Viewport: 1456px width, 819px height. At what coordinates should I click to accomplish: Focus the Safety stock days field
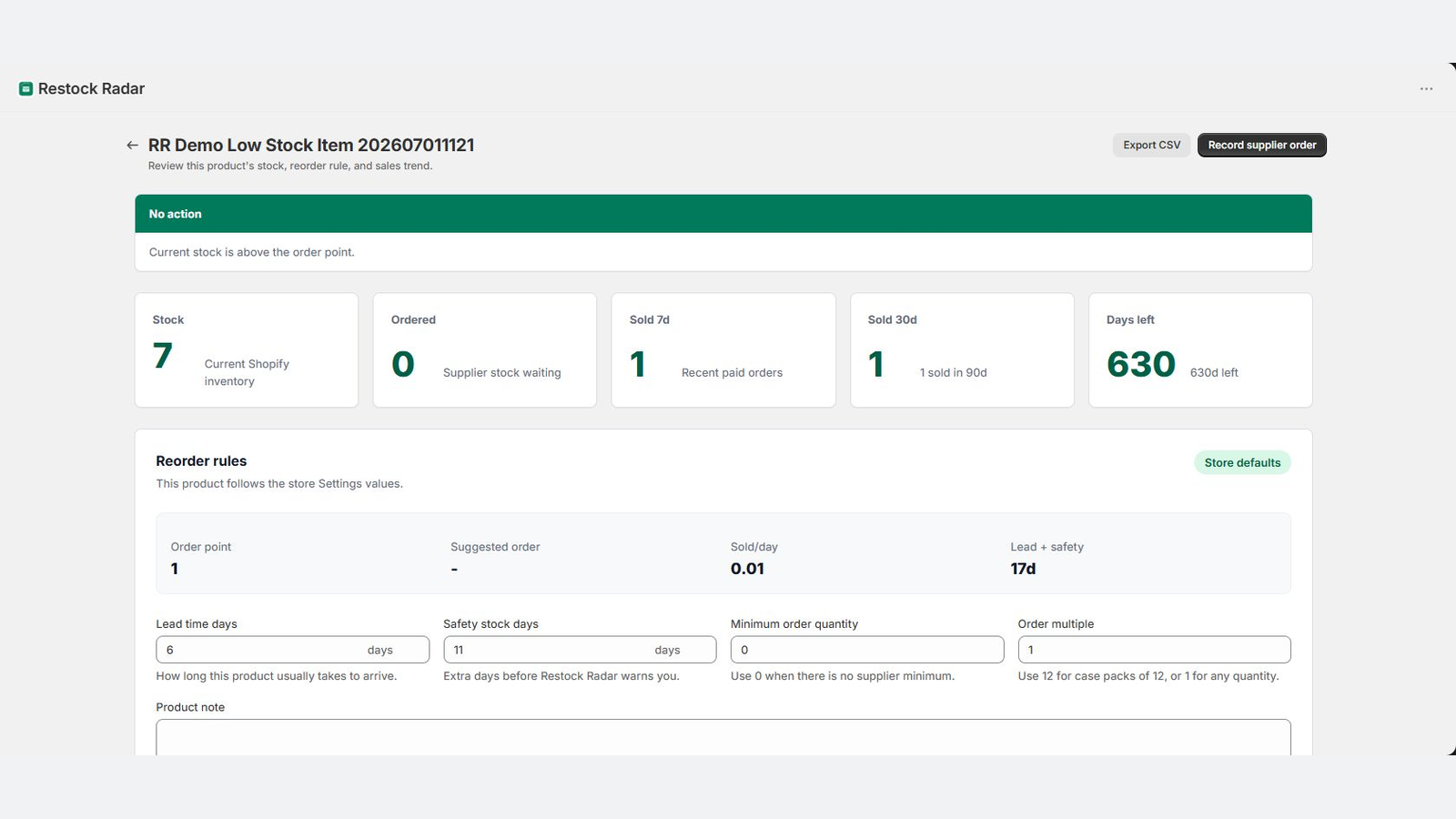[580, 650]
